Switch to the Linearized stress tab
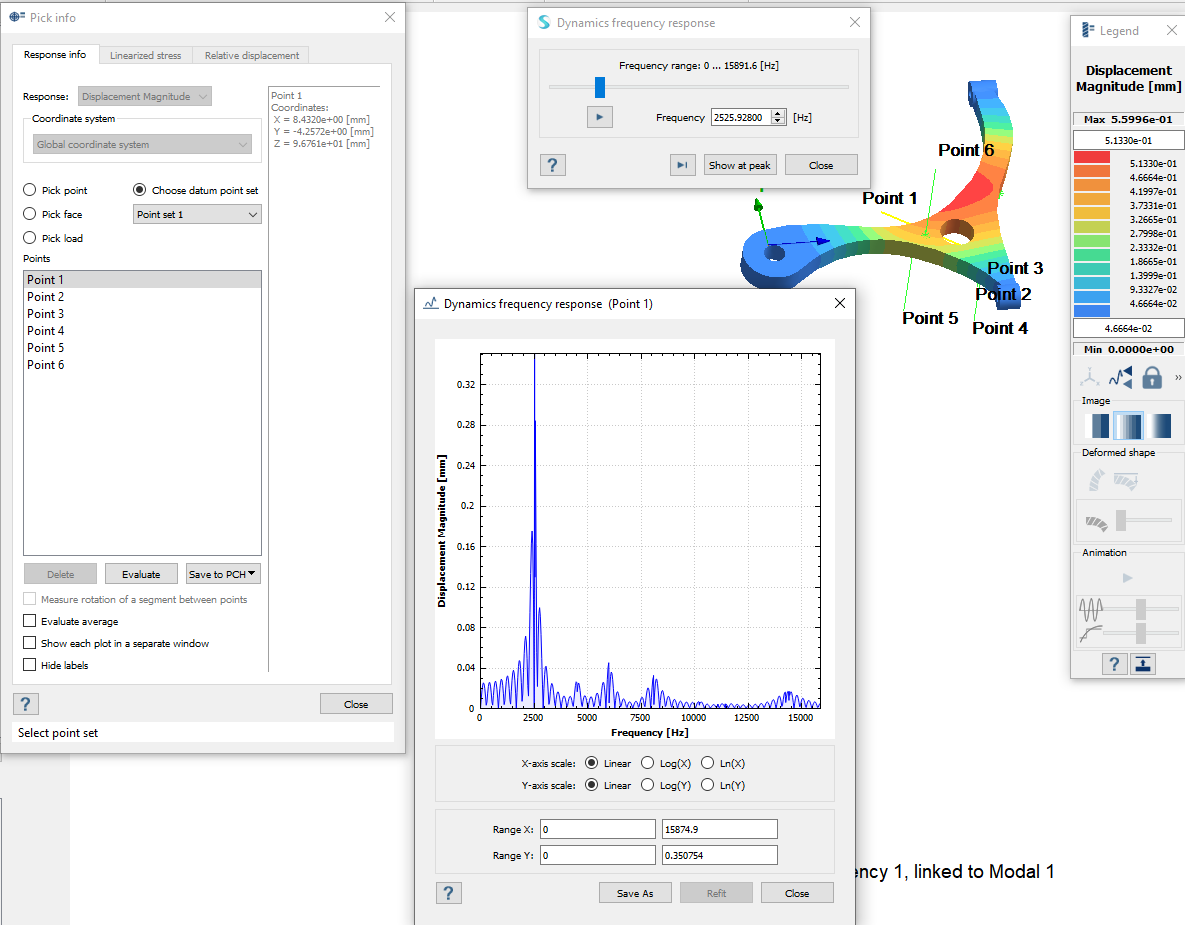Viewport: 1185px width, 925px height. pyautogui.click(x=145, y=55)
